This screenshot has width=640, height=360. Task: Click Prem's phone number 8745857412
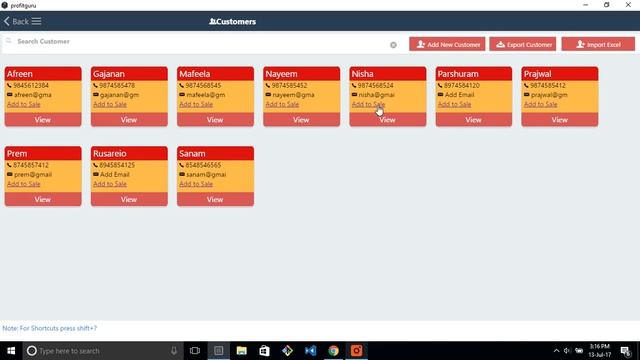tap(31, 165)
